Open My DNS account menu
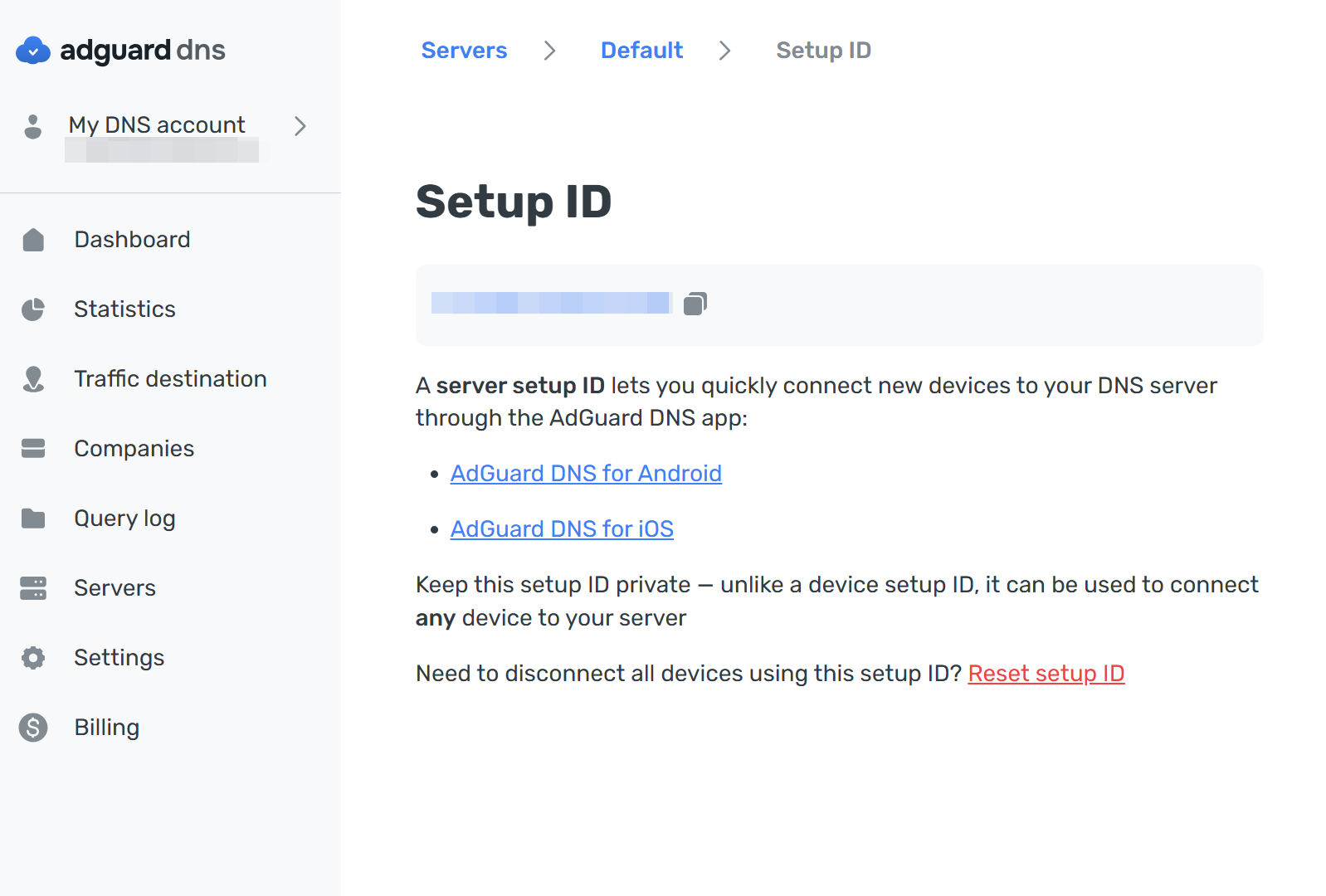This screenshot has width=1326, height=896. (157, 124)
